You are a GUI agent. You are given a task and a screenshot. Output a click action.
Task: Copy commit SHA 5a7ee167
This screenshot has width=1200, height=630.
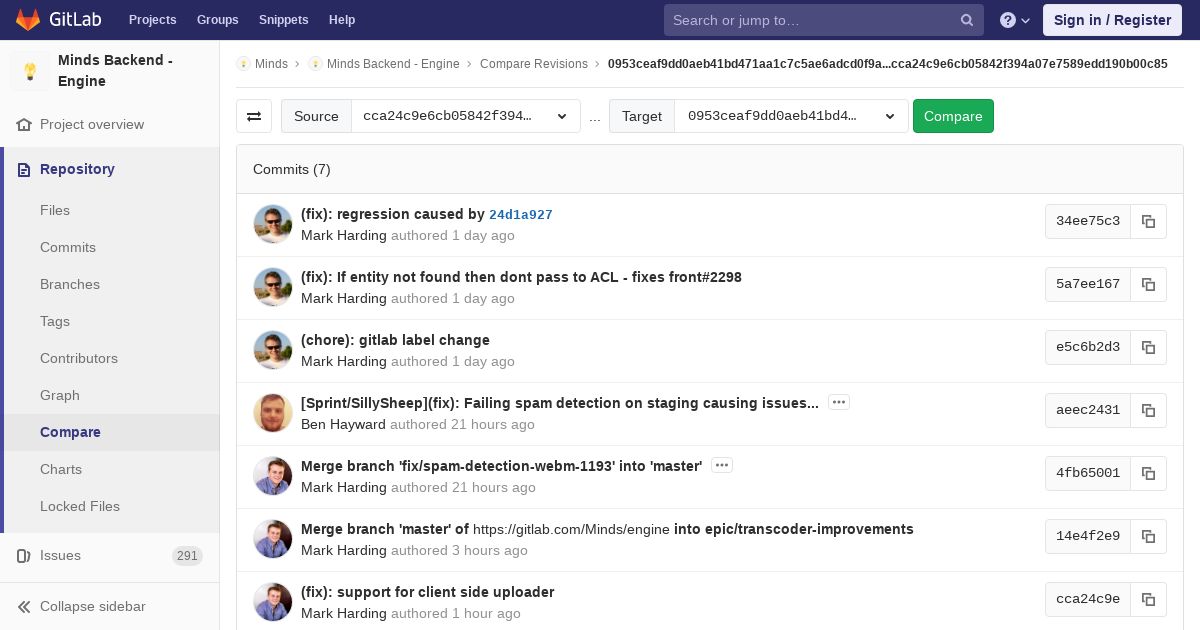coord(1148,284)
